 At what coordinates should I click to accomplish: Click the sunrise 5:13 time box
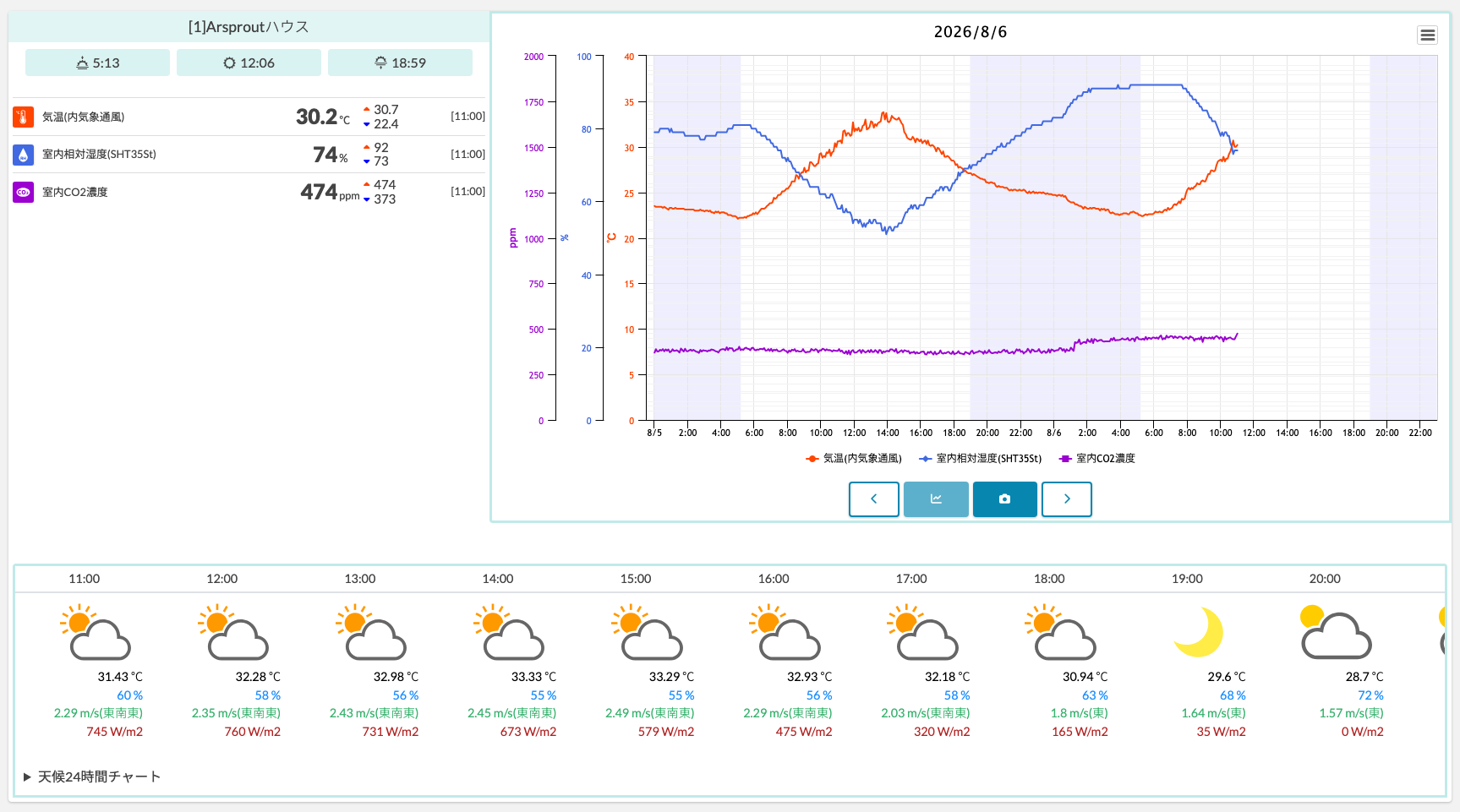click(x=97, y=63)
